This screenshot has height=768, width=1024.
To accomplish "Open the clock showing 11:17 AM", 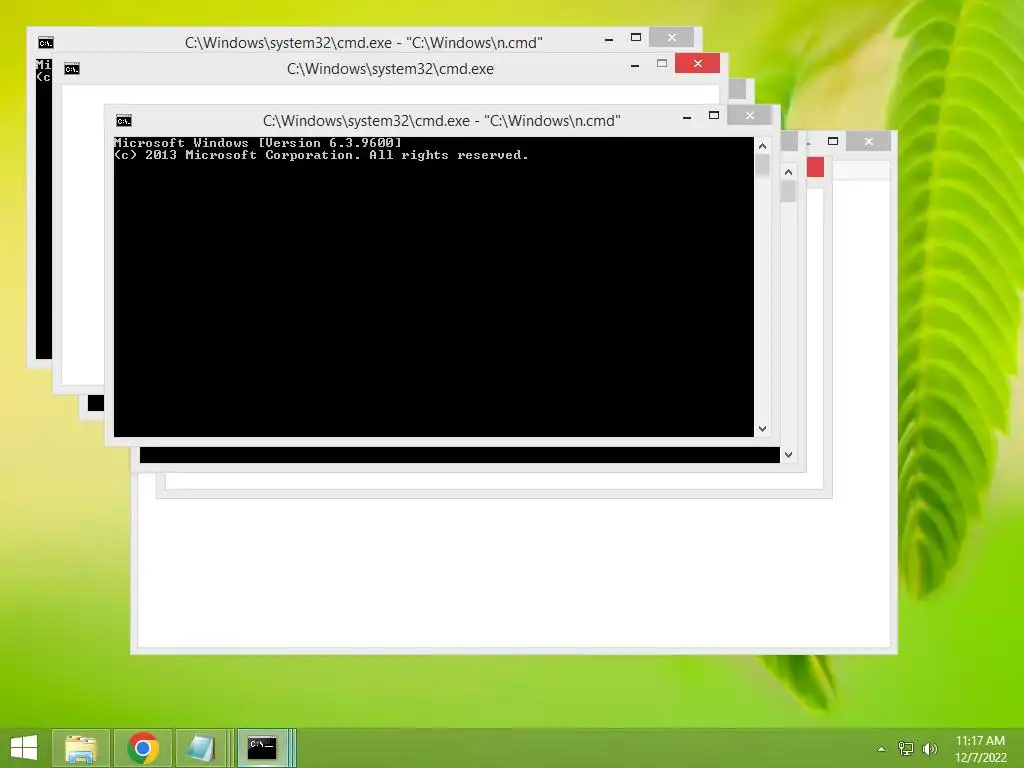I will click(980, 749).
